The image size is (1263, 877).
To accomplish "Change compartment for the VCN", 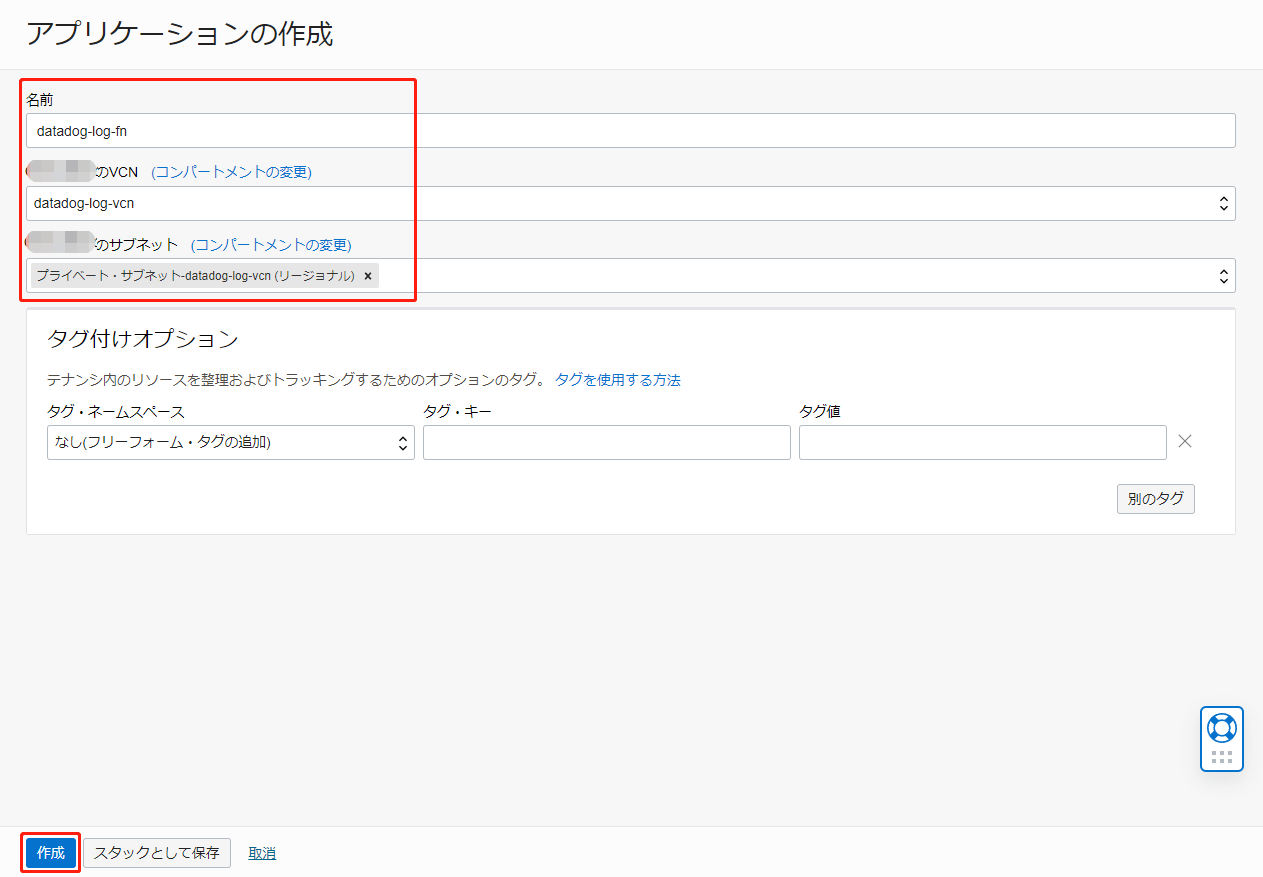I will click(231, 172).
